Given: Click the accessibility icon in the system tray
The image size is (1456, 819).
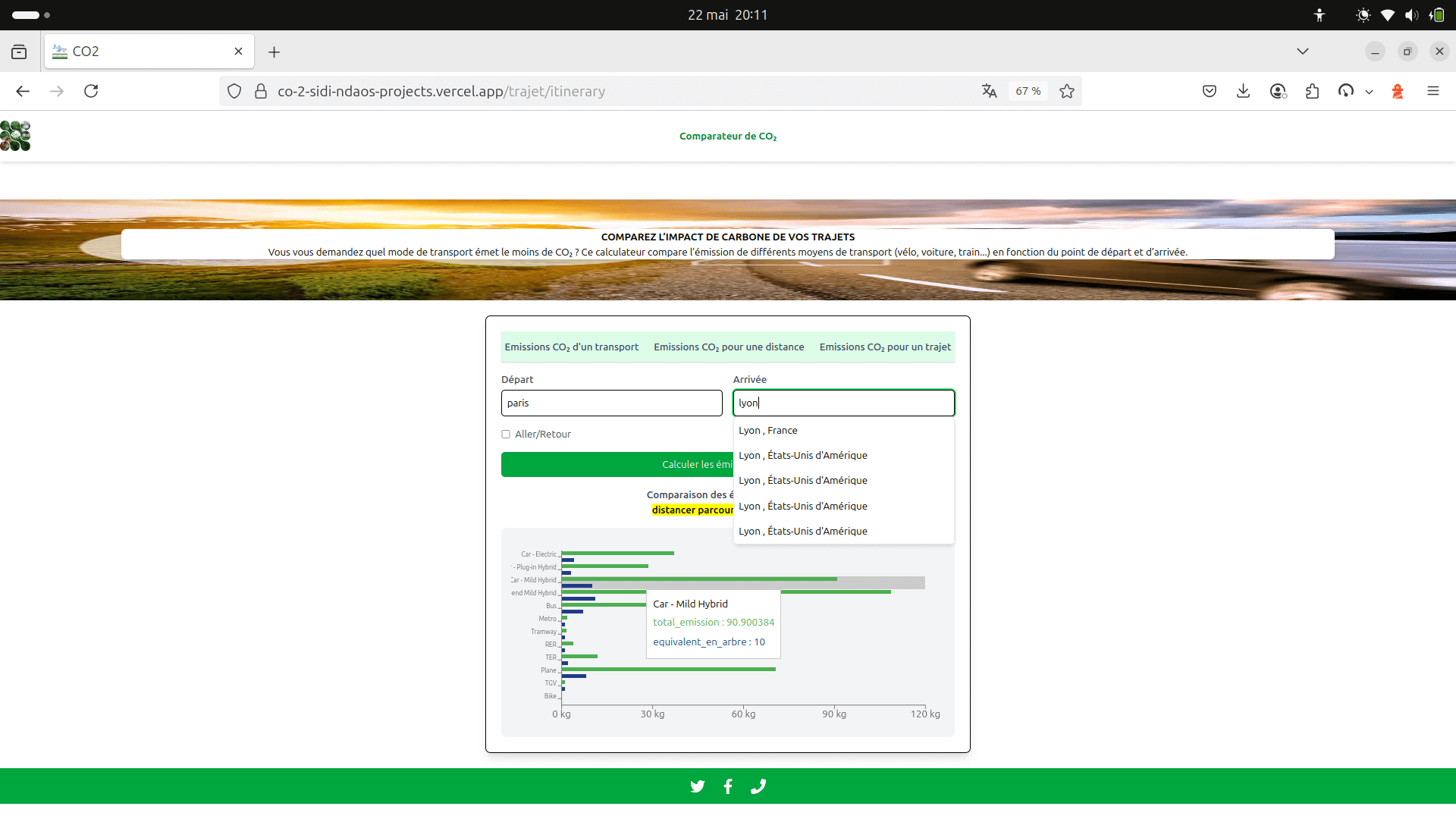Looking at the screenshot, I should [x=1319, y=14].
